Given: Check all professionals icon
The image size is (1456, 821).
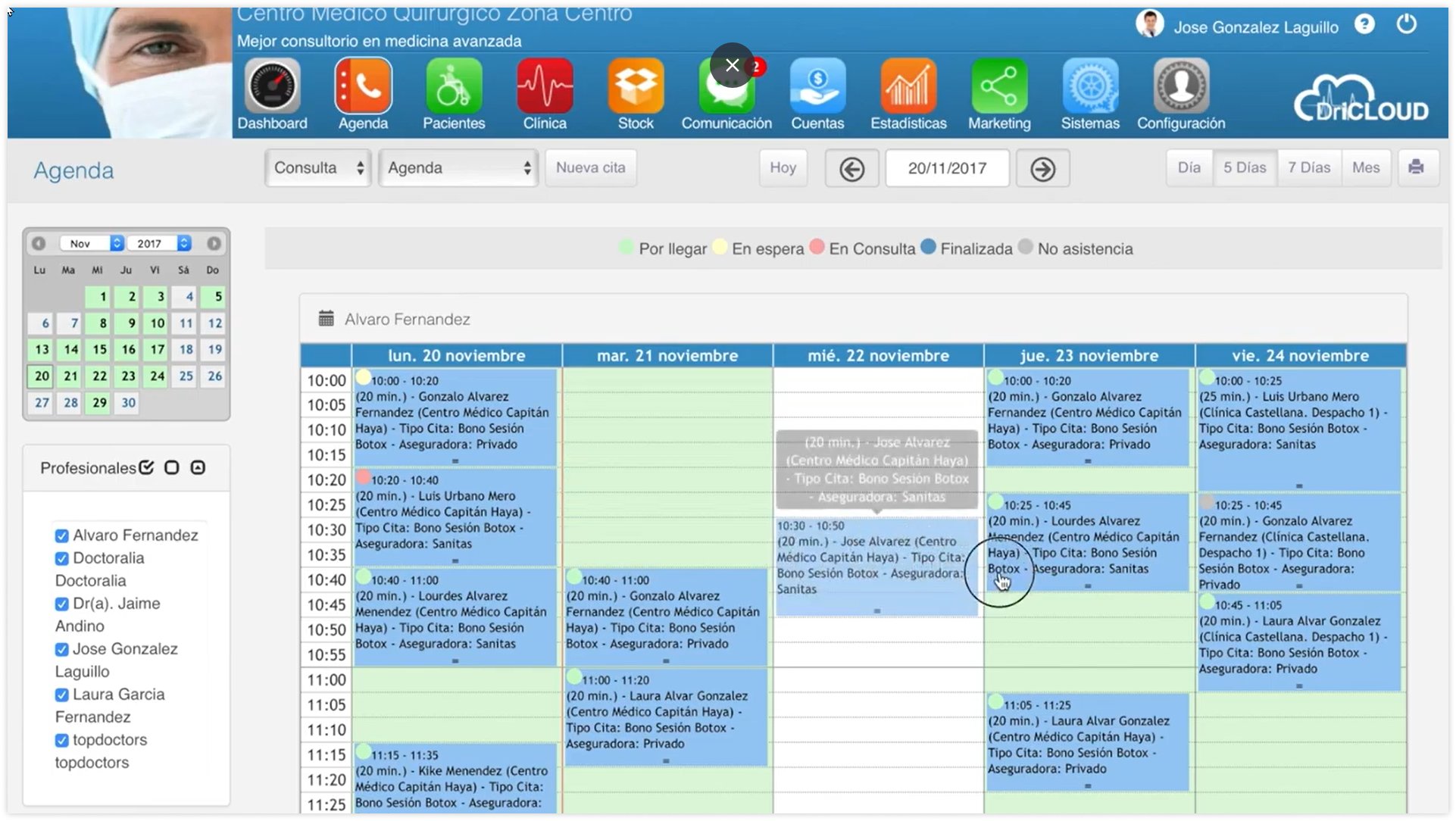Looking at the screenshot, I should [146, 467].
